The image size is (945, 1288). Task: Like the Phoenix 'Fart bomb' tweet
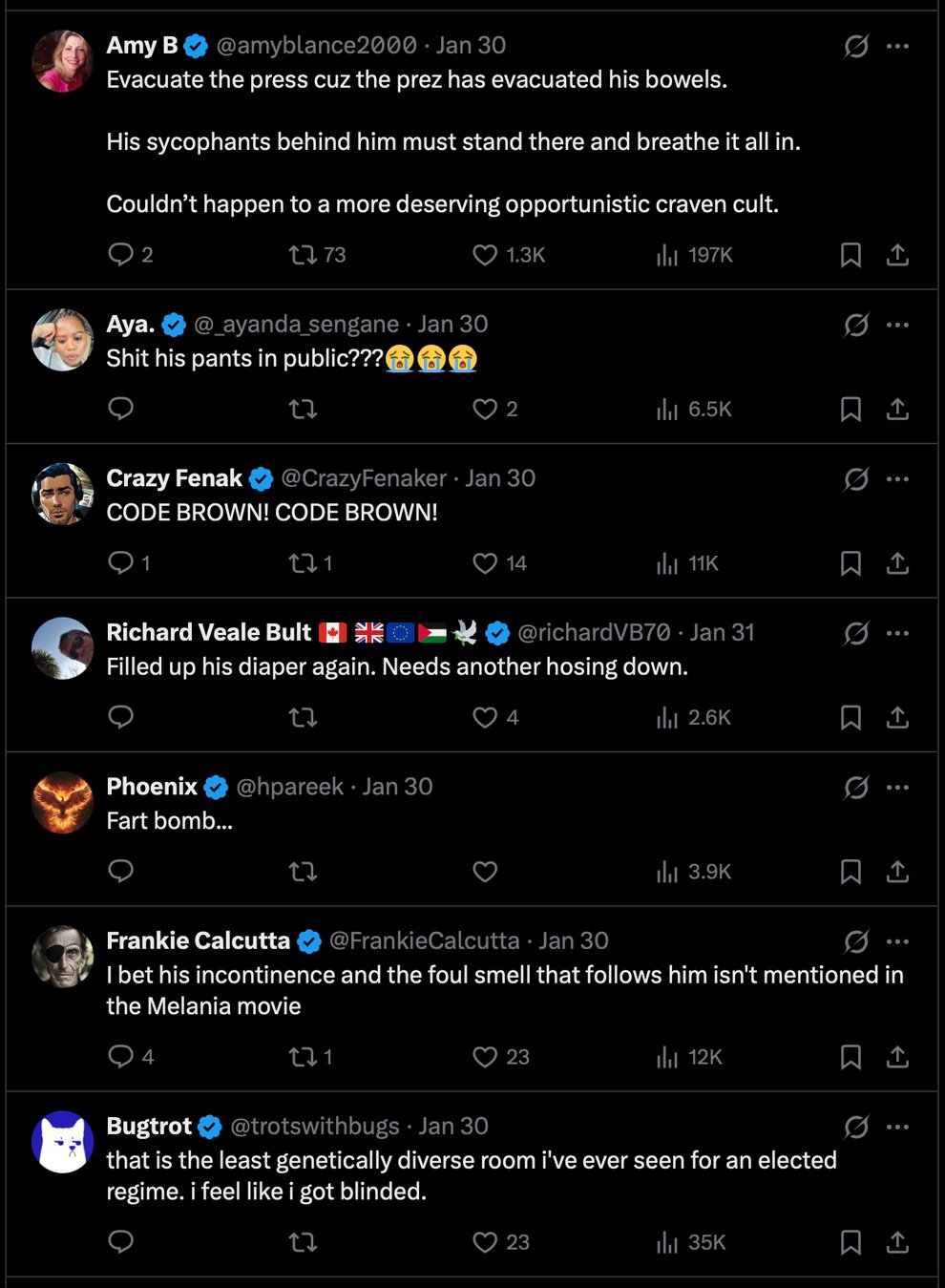point(485,872)
